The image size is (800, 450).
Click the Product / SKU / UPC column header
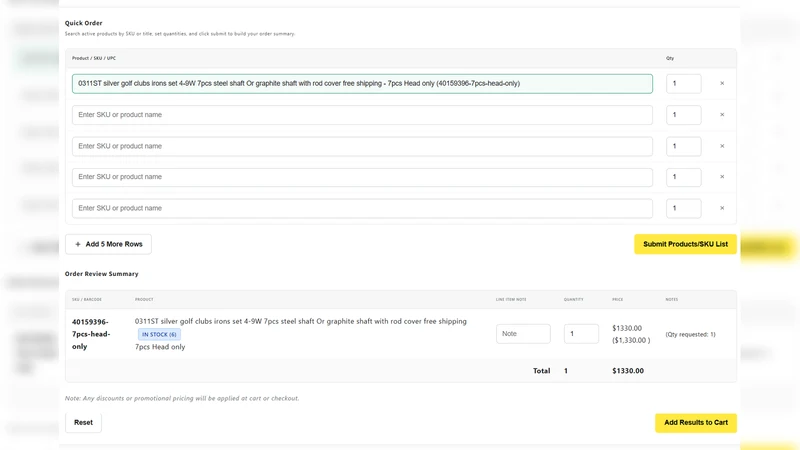point(94,58)
